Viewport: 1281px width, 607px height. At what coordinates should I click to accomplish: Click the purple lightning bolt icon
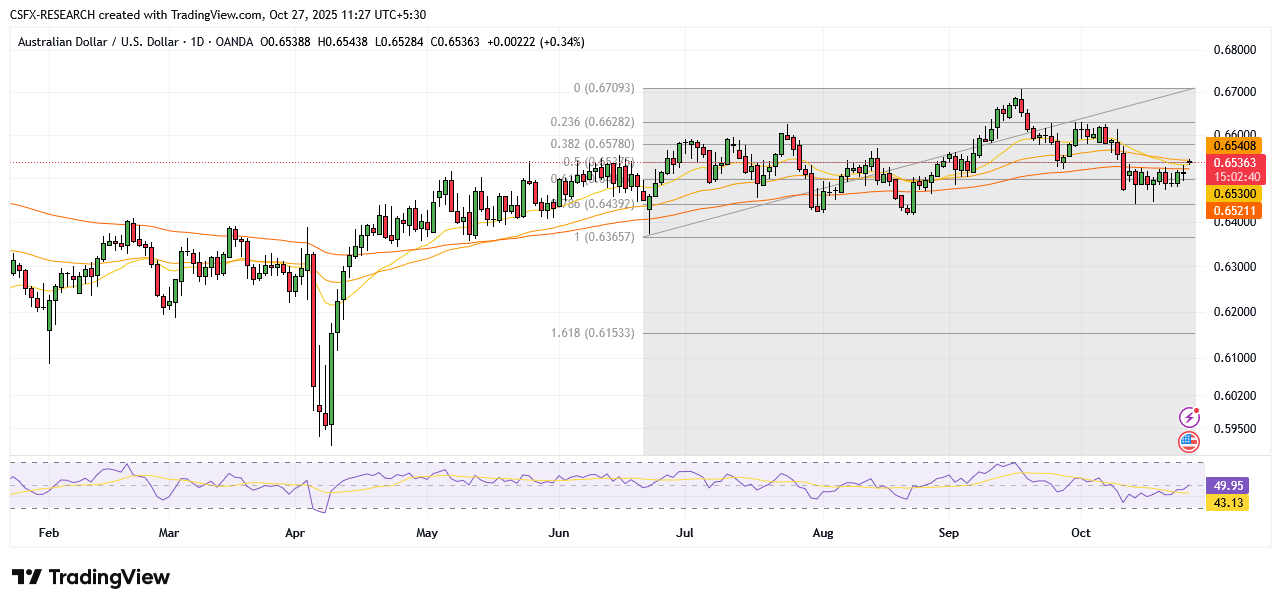coord(1188,417)
